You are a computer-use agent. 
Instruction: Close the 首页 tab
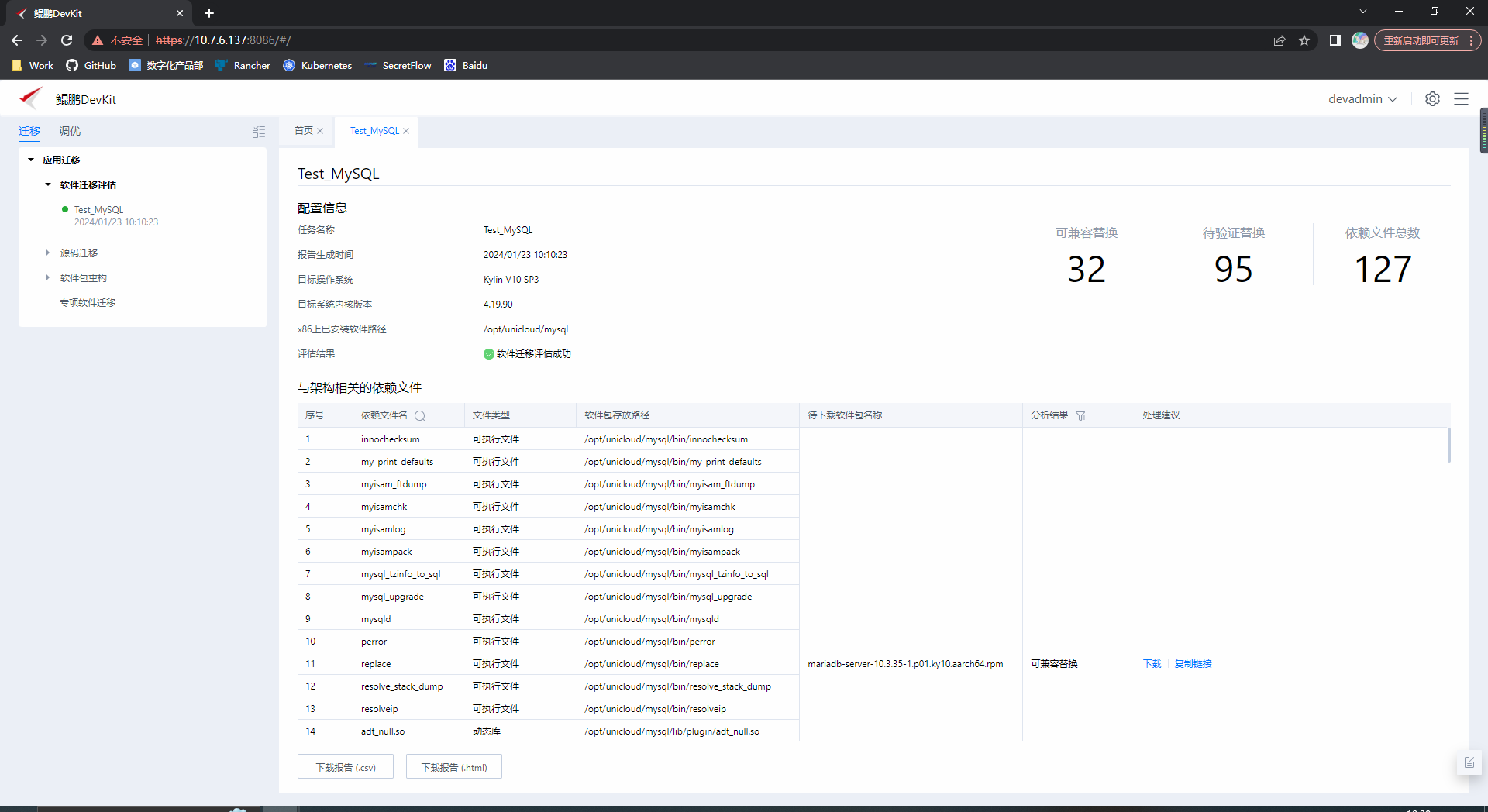(x=320, y=131)
